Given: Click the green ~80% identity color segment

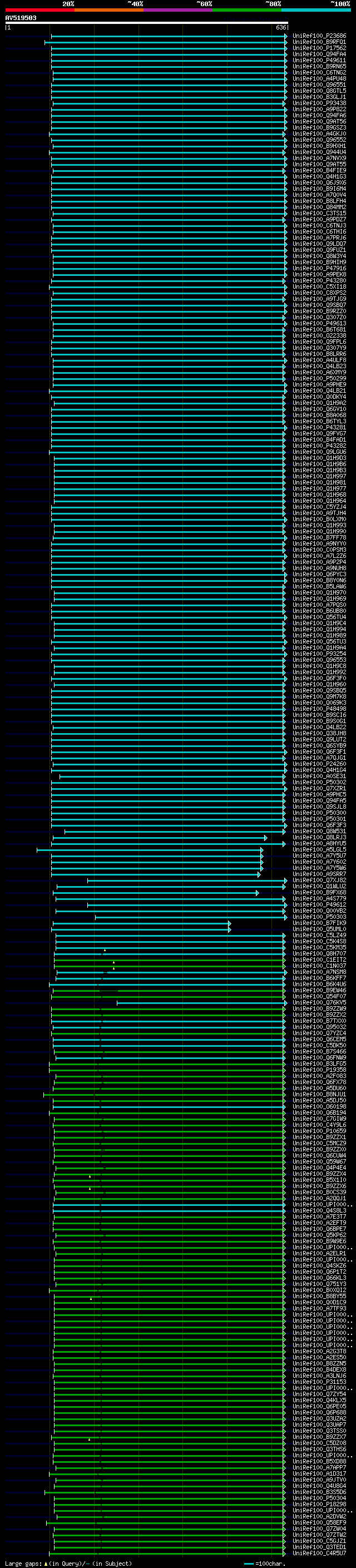Looking at the screenshot, I should [x=246, y=10].
